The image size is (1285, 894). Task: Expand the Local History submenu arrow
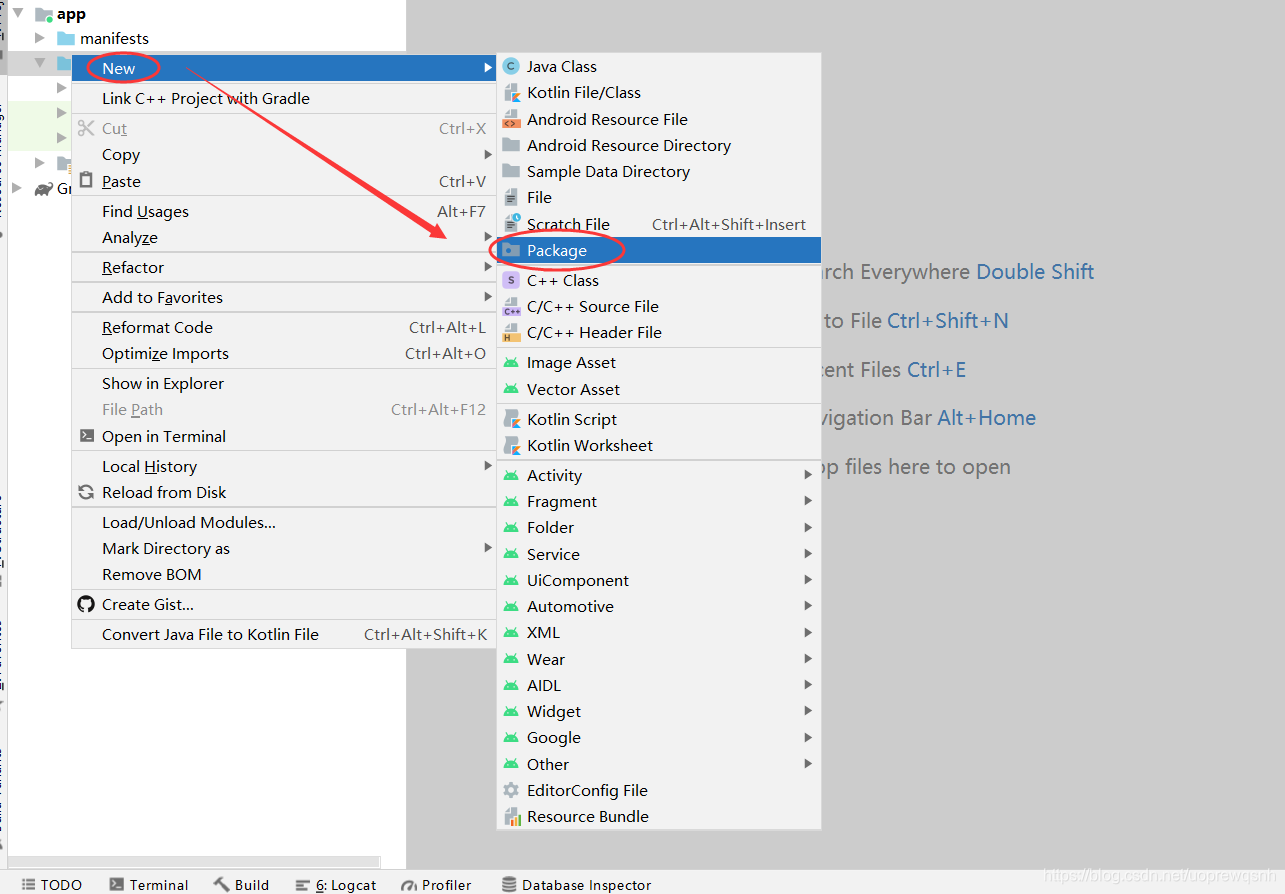tap(488, 467)
